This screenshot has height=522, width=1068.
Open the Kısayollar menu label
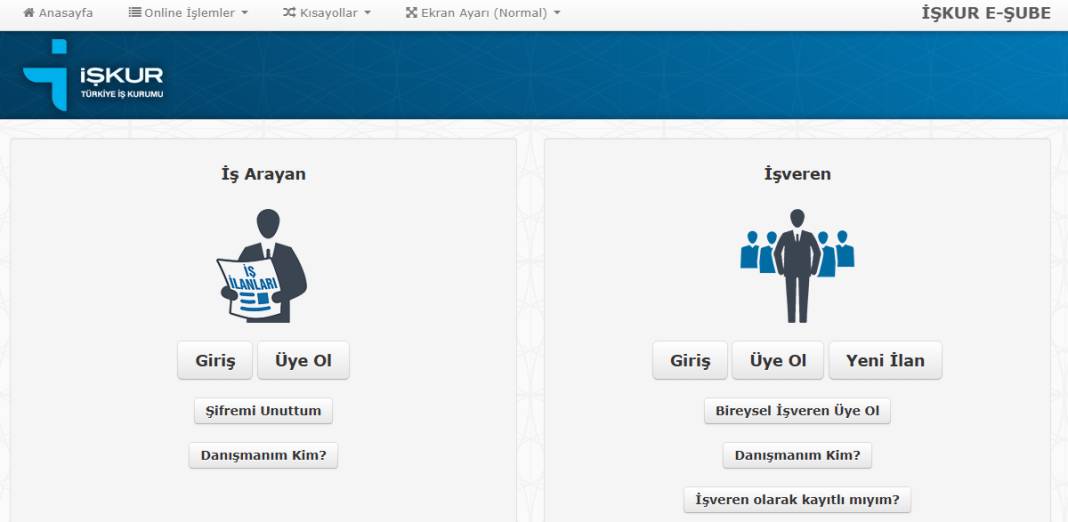(328, 13)
